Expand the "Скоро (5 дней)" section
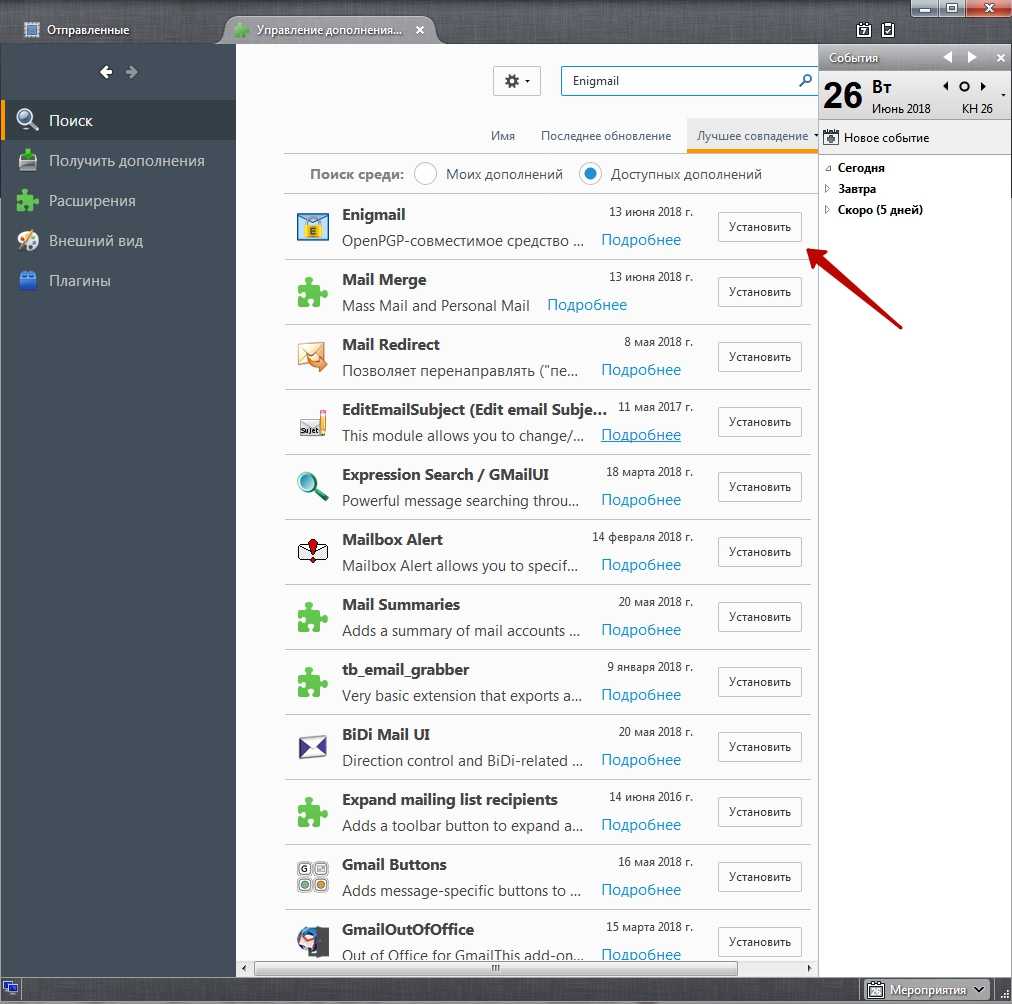Screen dimensions: 1012x1004 tap(827, 210)
